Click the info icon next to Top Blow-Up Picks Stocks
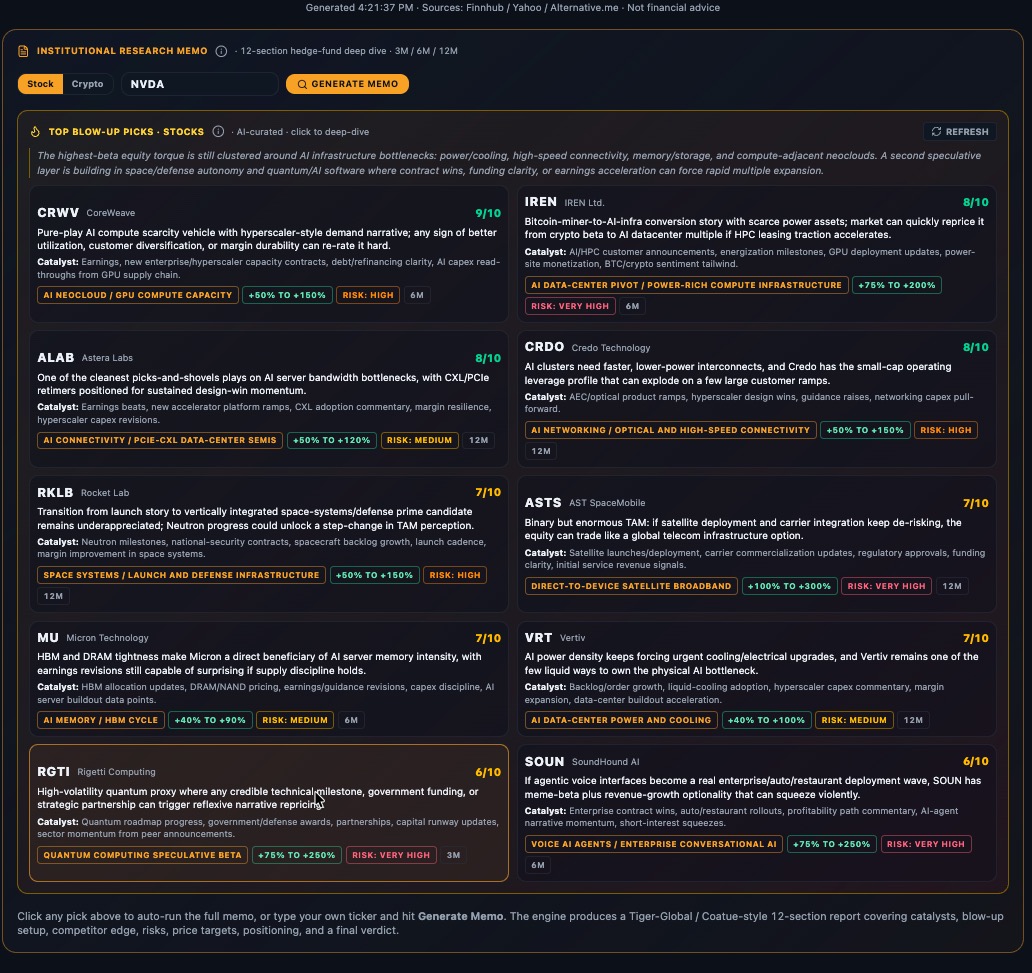Screen dimensions: 1032x973 coord(218,132)
